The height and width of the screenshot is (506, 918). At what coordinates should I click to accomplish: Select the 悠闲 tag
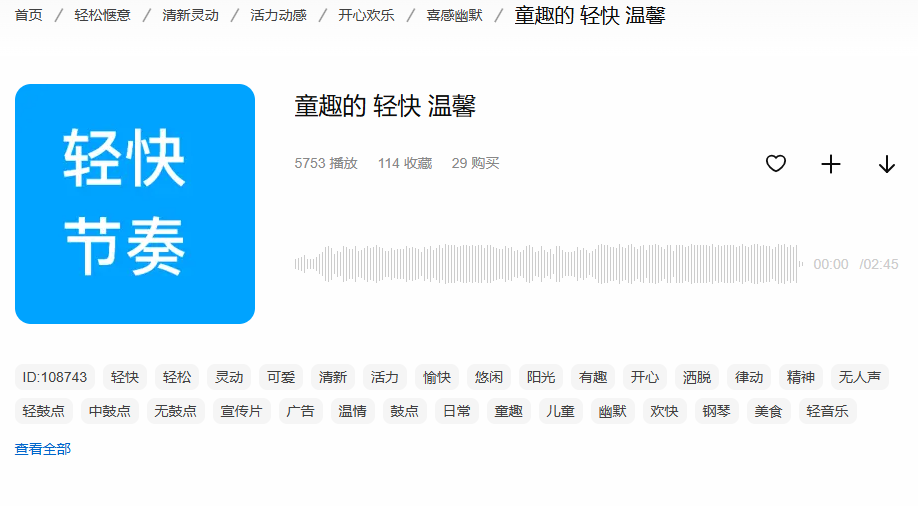(x=489, y=377)
